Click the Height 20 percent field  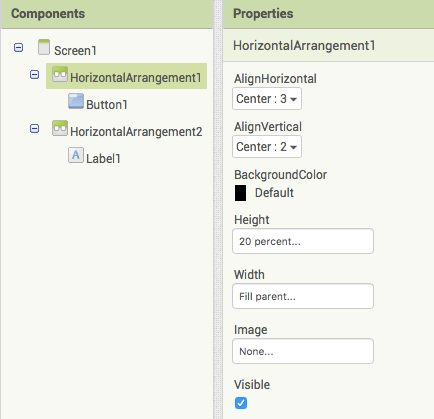coord(303,241)
